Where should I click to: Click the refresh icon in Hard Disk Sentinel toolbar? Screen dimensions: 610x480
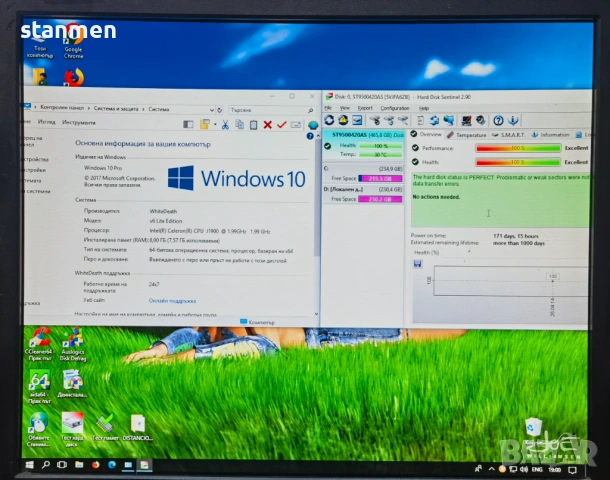pyautogui.click(x=330, y=121)
